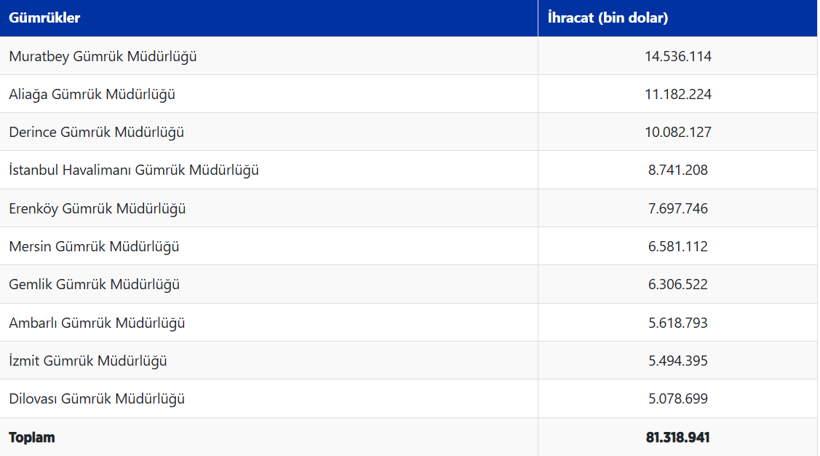Viewport: 820px width, 456px height.
Task: Click the Toplam row label
Action: 32,437
